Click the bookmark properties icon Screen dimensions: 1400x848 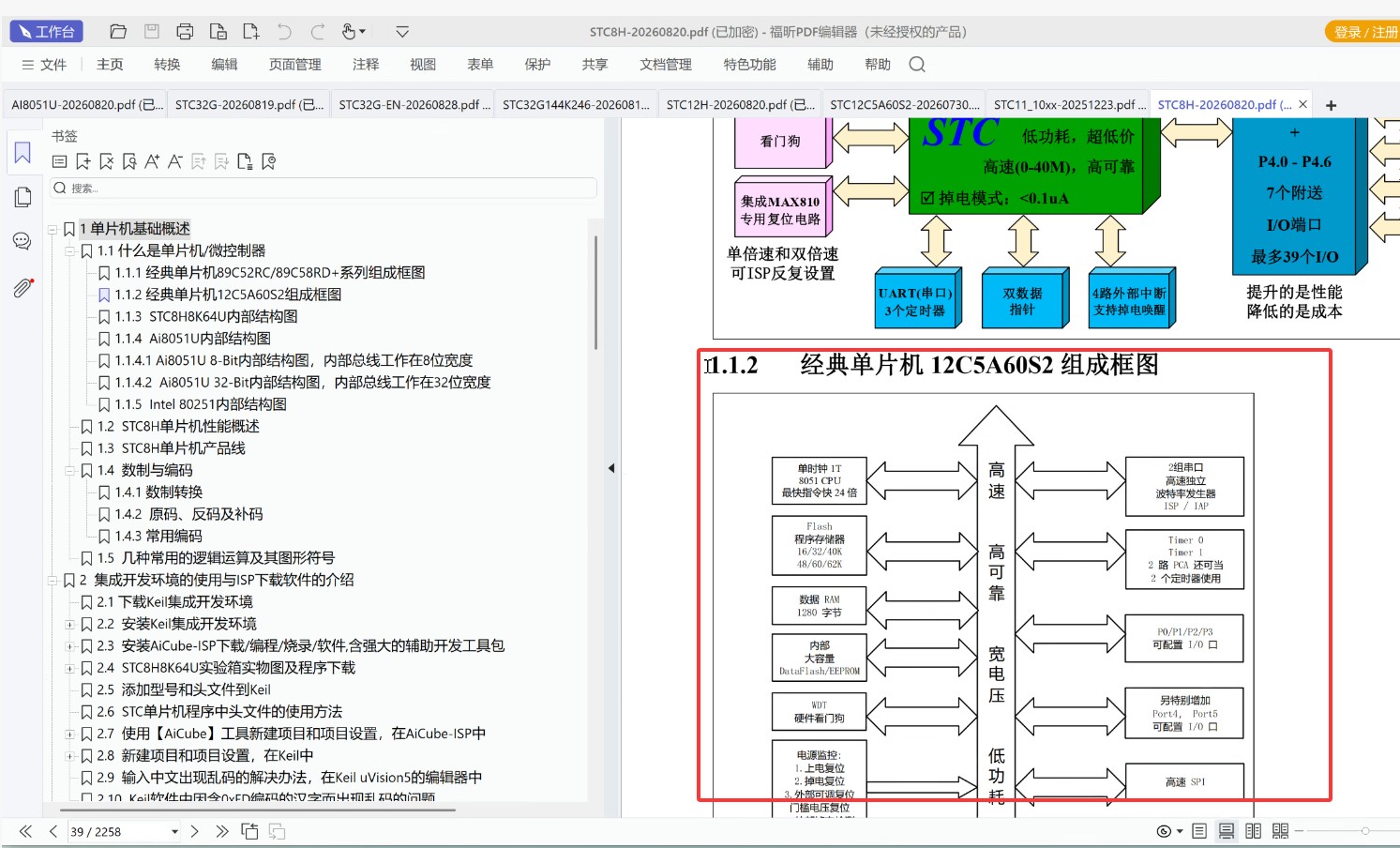[x=268, y=161]
